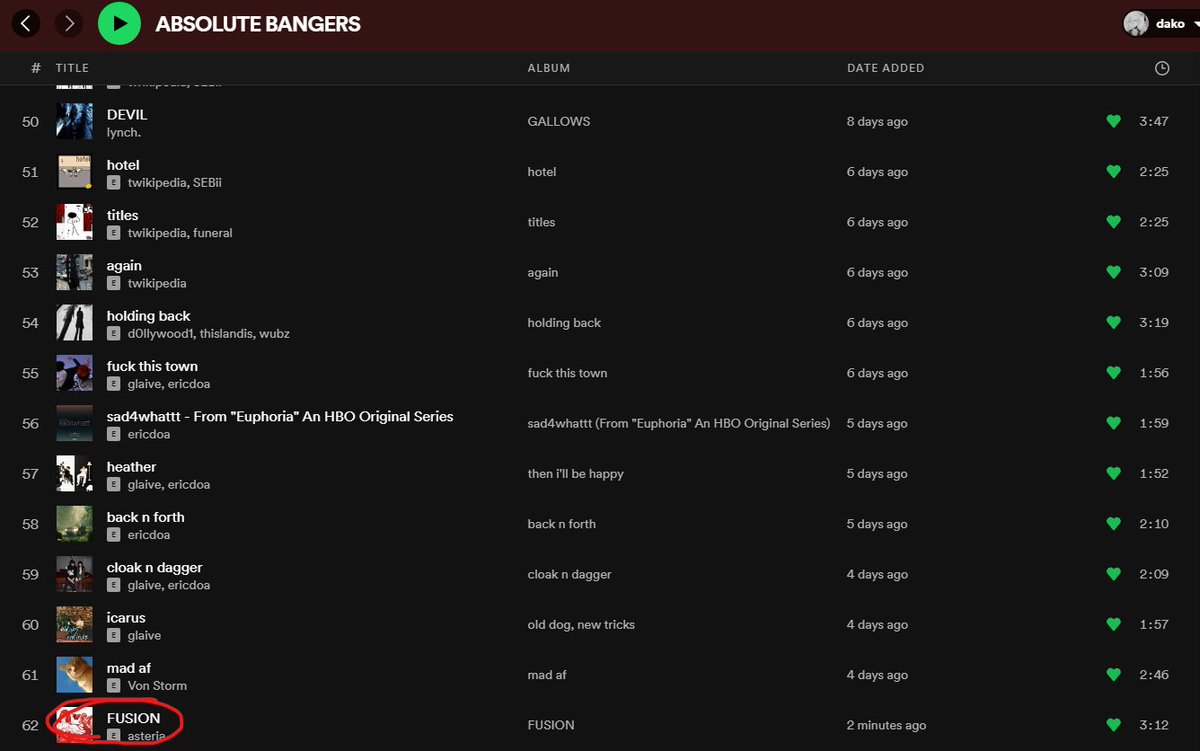Go back with the left arrow
1200x751 pixels.
(x=26, y=23)
